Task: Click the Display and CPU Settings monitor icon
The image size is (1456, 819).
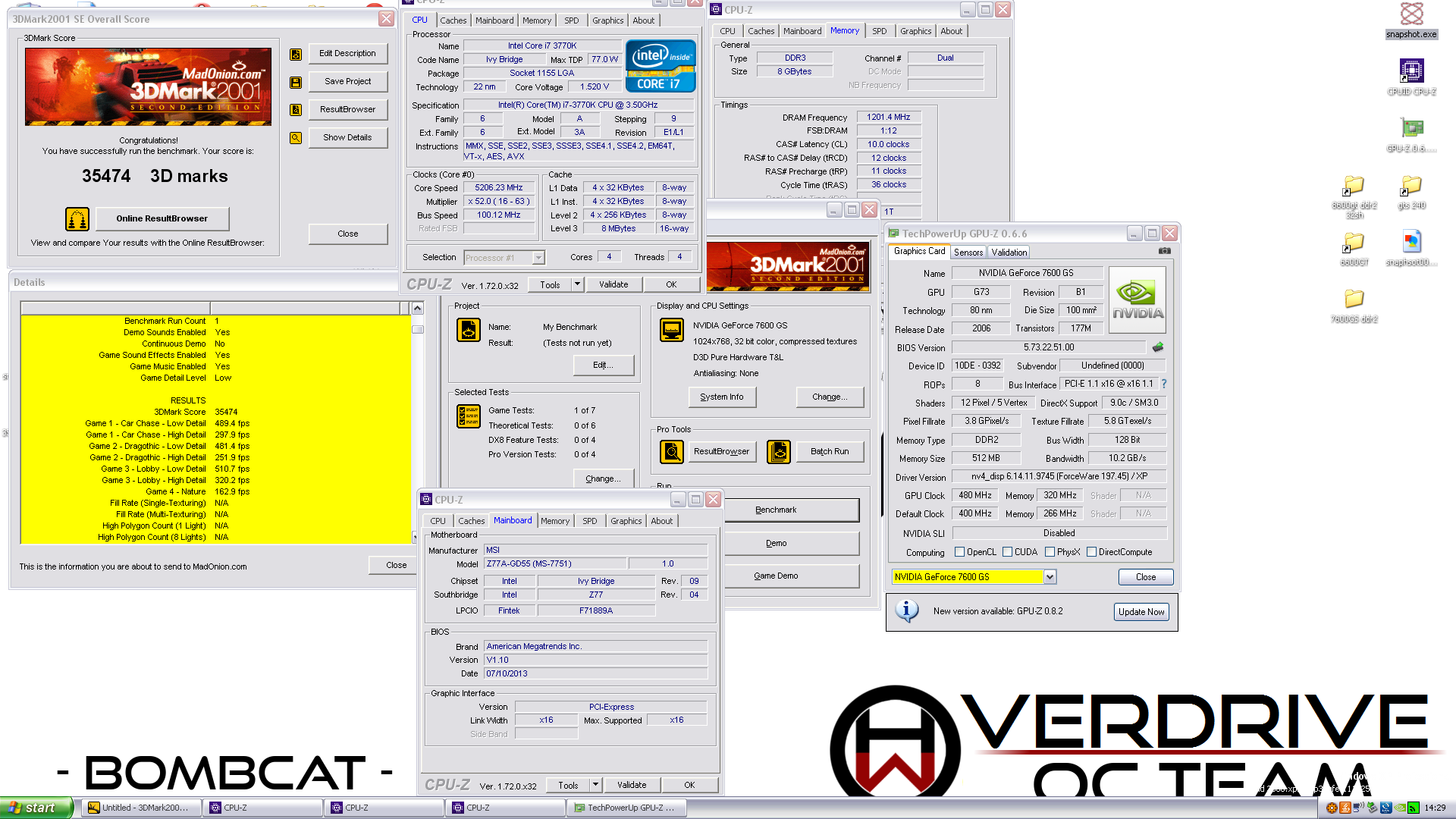Action: (x=672, y=330)
